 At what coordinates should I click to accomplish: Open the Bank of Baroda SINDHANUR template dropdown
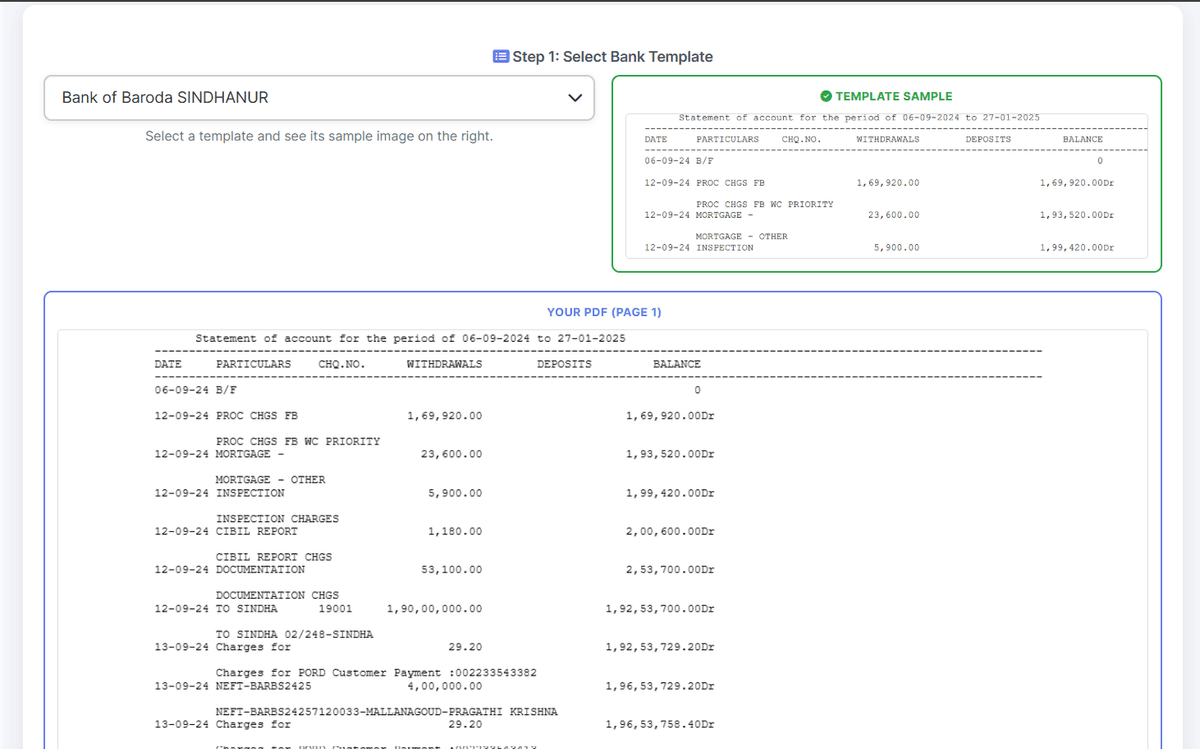tap(319, 98)
